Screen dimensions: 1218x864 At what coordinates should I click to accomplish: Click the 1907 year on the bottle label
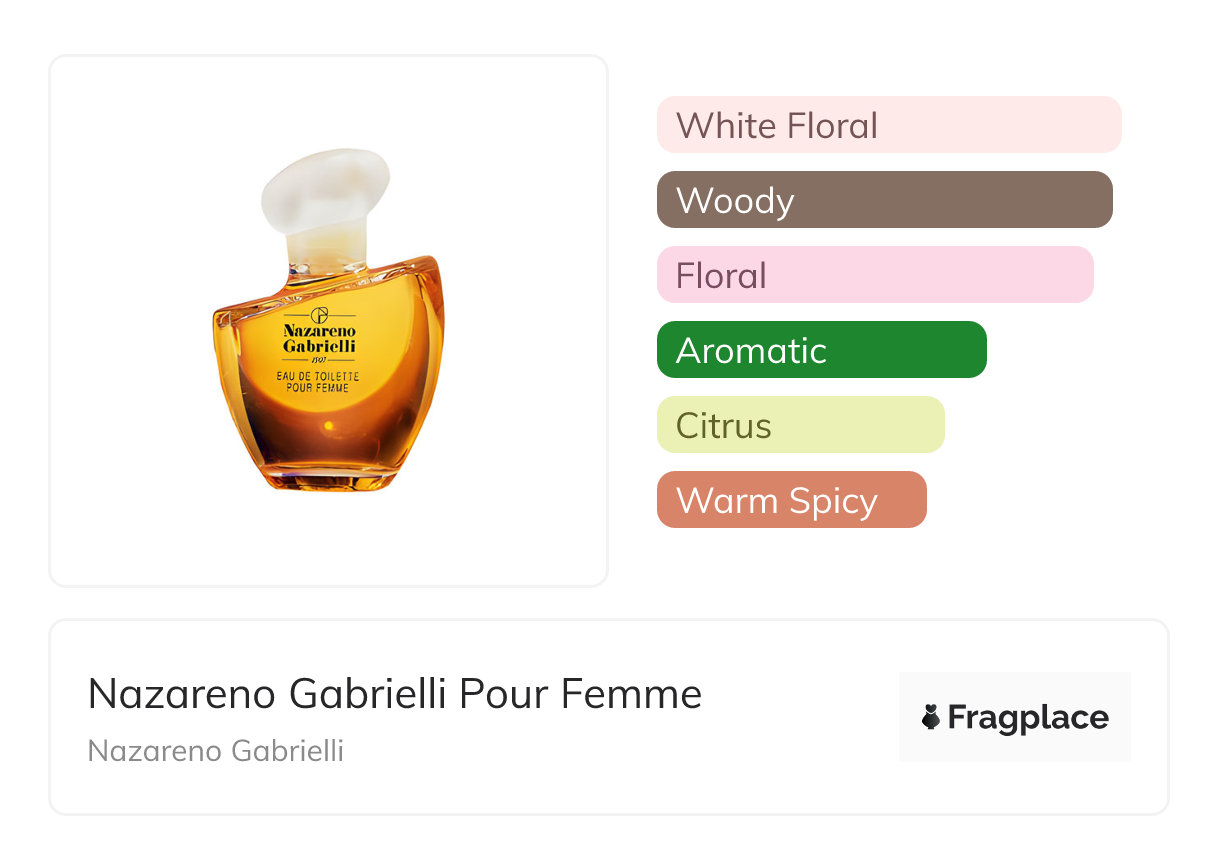319,358
